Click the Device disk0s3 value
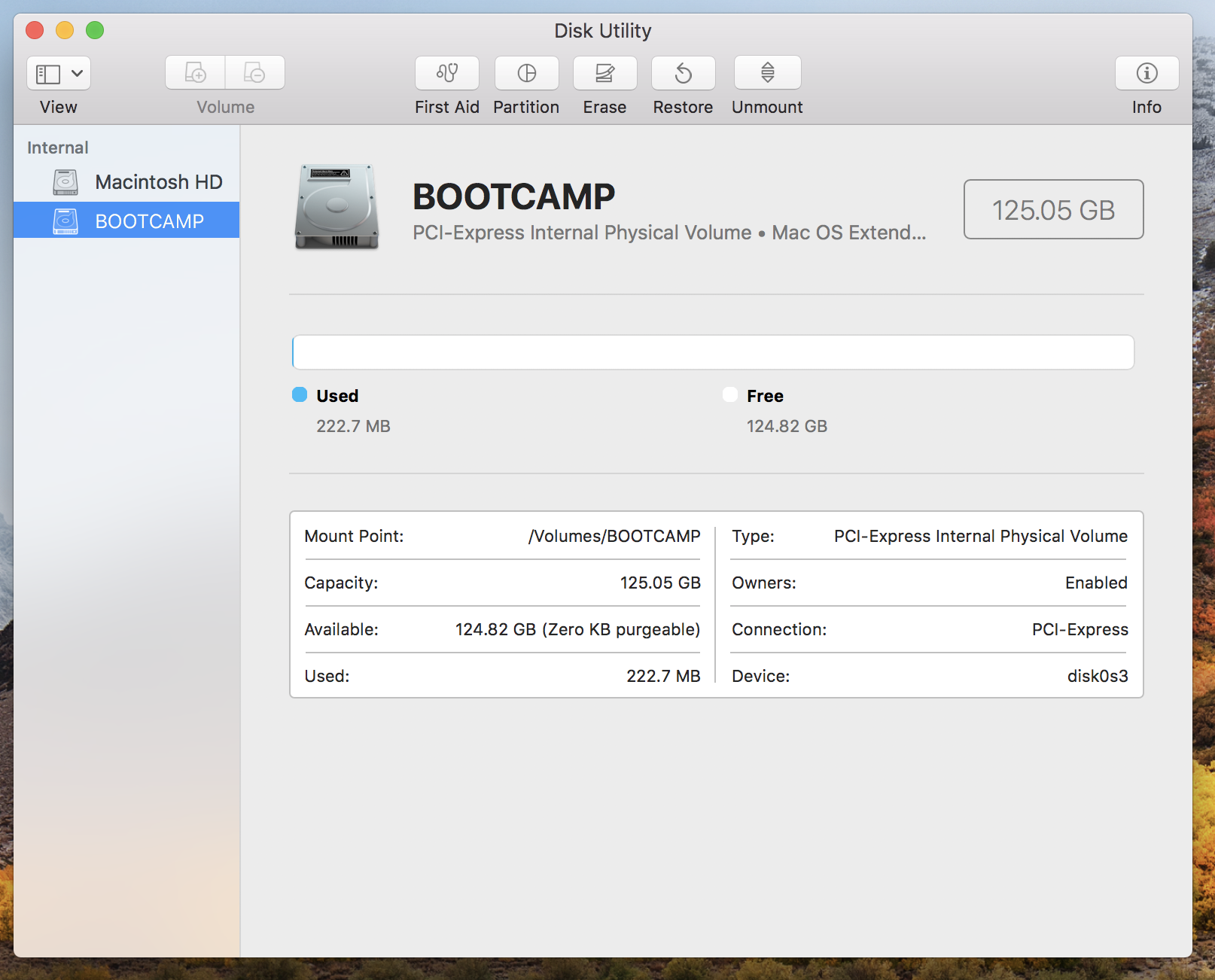The width and height of the screenshot is (1215, 980). click(x=1098, y=676)
